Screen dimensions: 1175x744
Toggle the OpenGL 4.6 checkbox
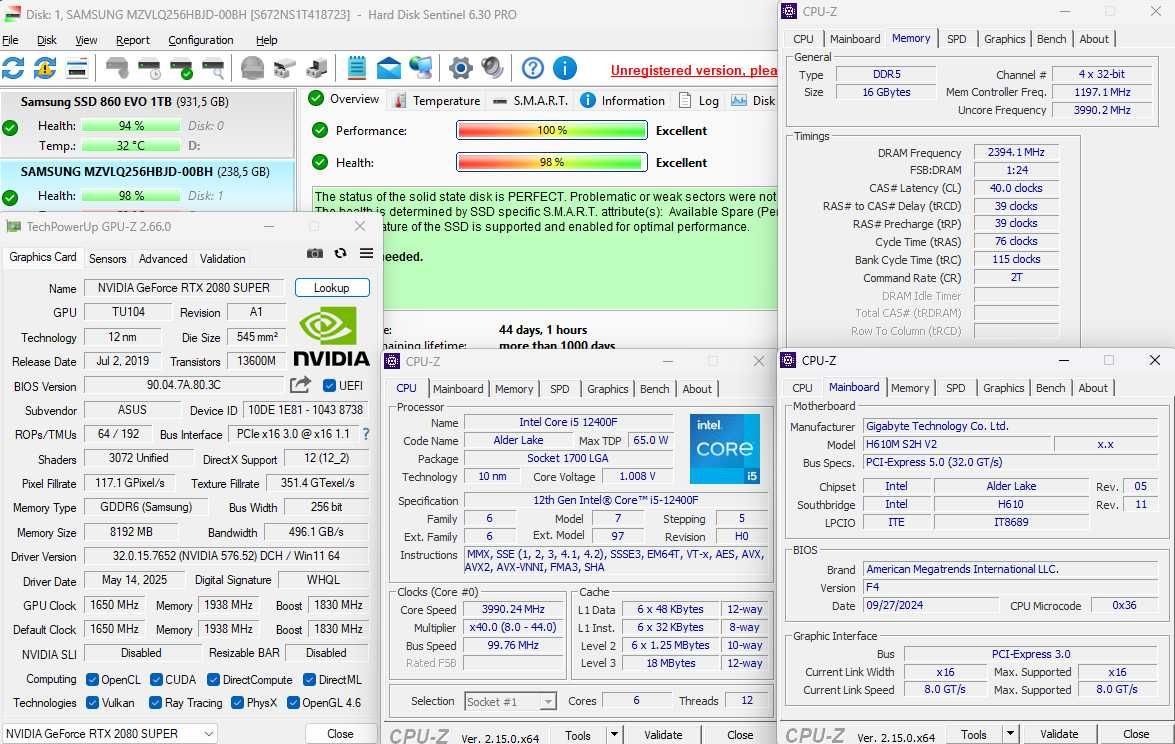[x=293, y=703]
